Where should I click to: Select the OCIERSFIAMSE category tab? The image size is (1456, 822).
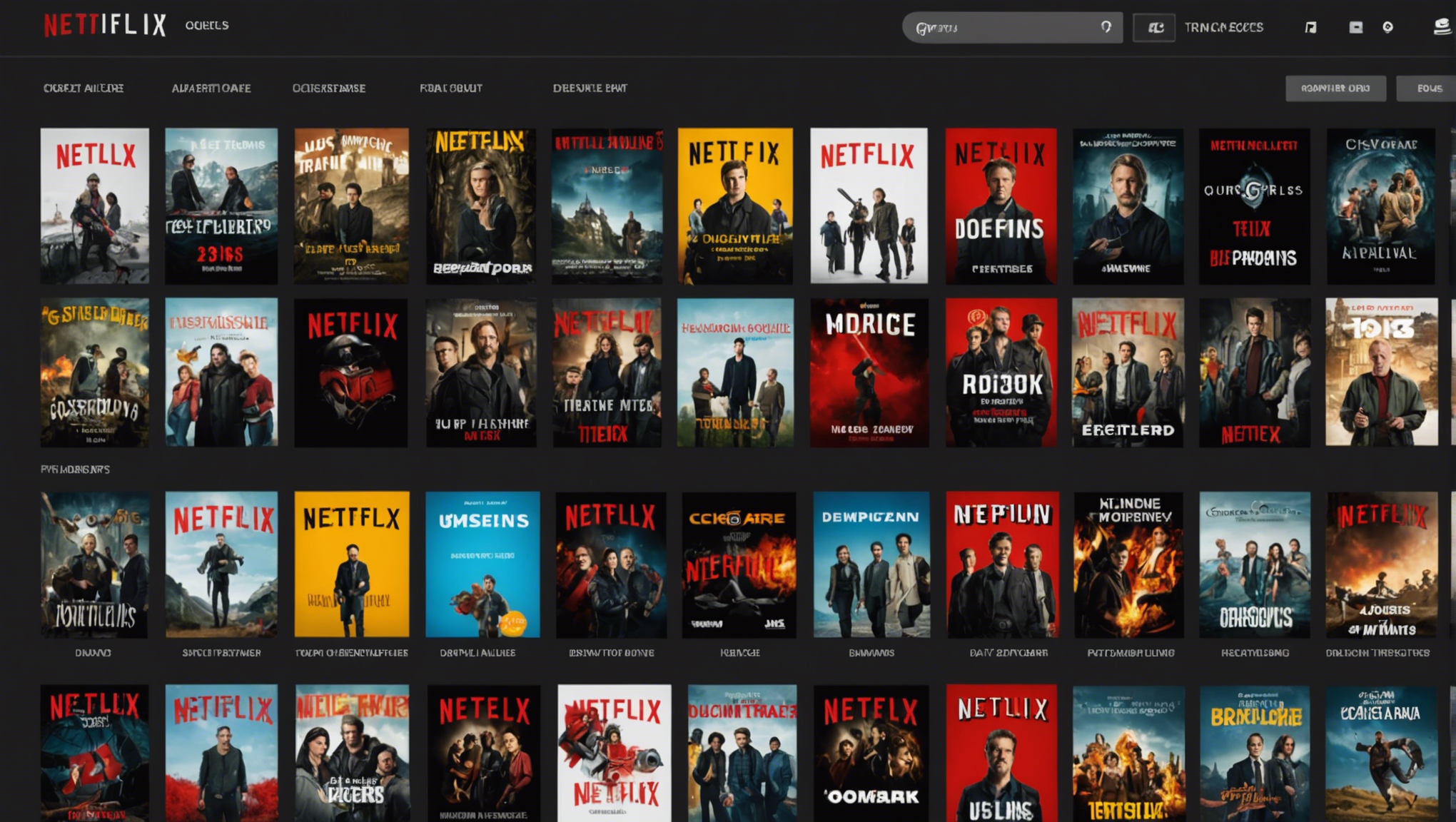328,88
